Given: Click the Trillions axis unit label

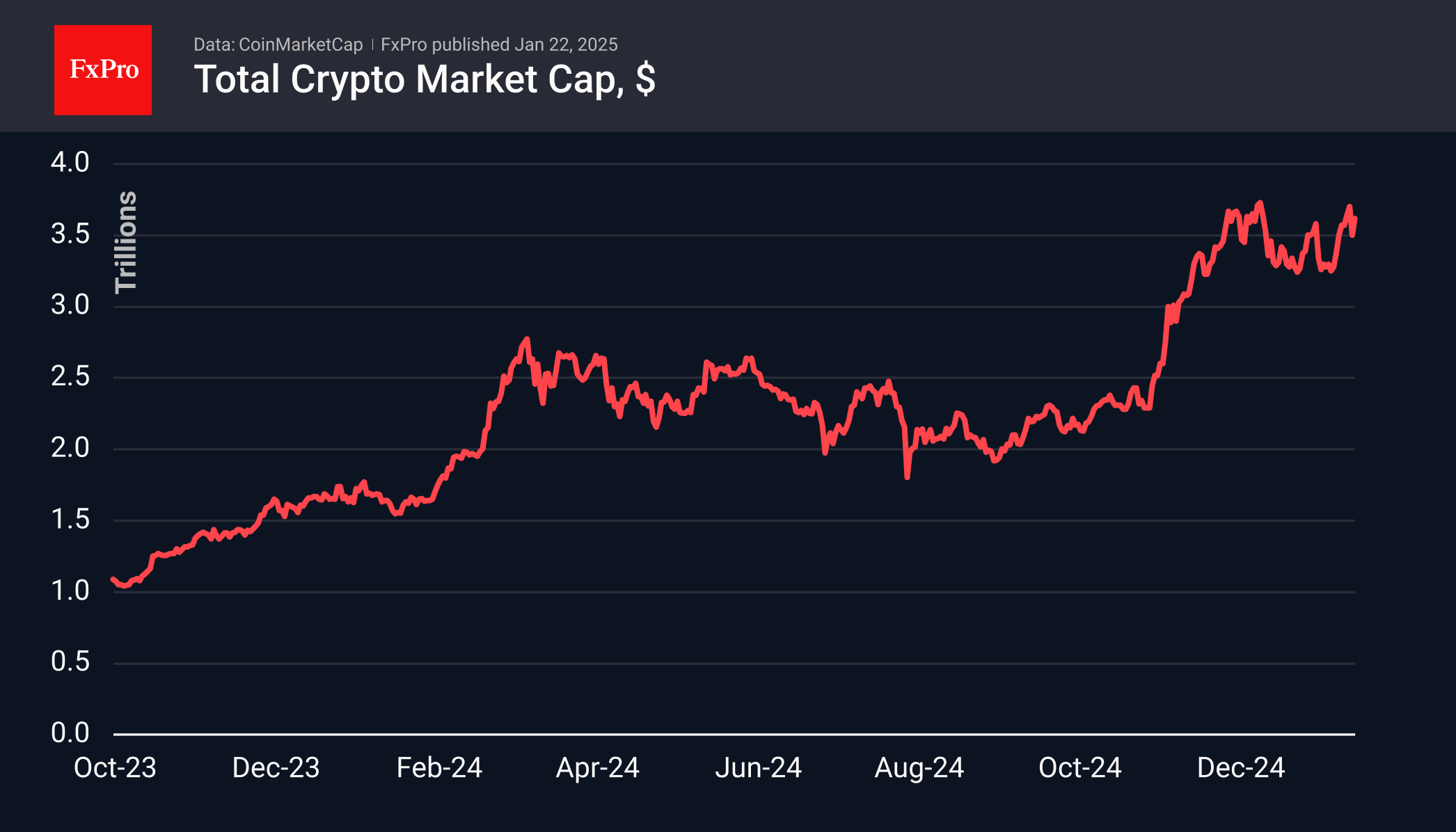Looking at the screenshot, I should click(x=126, y=242).
